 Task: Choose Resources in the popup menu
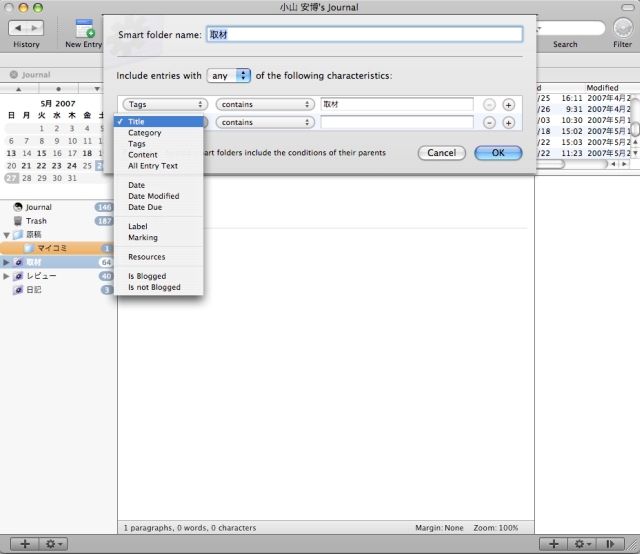click(x=159, y=257)
